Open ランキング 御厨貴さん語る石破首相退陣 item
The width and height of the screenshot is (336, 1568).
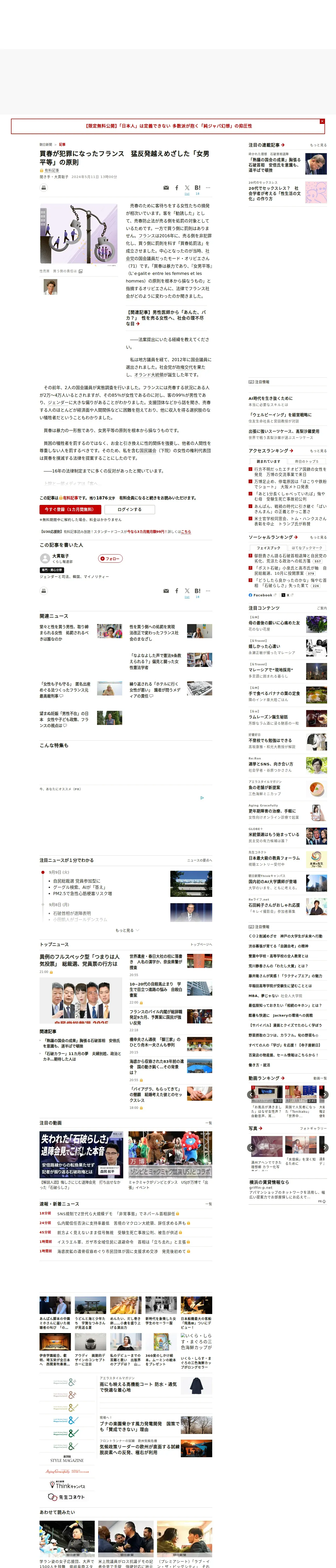click(290, 558)
